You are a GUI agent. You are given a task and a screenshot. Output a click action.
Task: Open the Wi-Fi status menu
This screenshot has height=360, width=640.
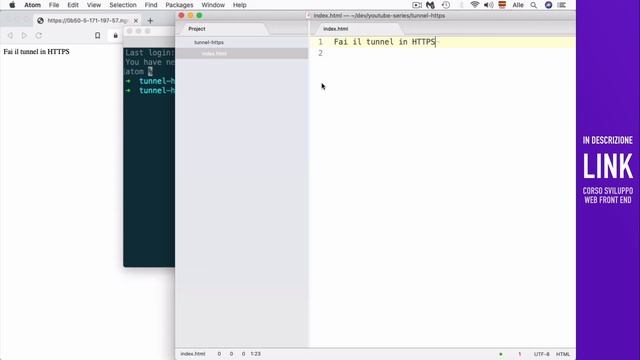[474, 5]
